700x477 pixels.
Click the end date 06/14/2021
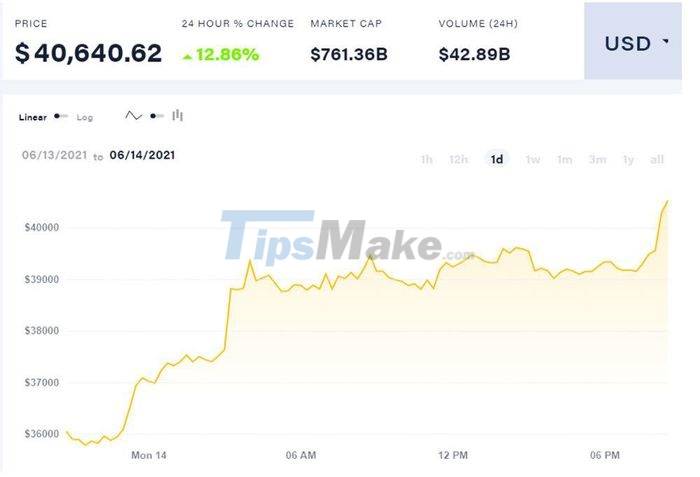(x=143, y=155)
